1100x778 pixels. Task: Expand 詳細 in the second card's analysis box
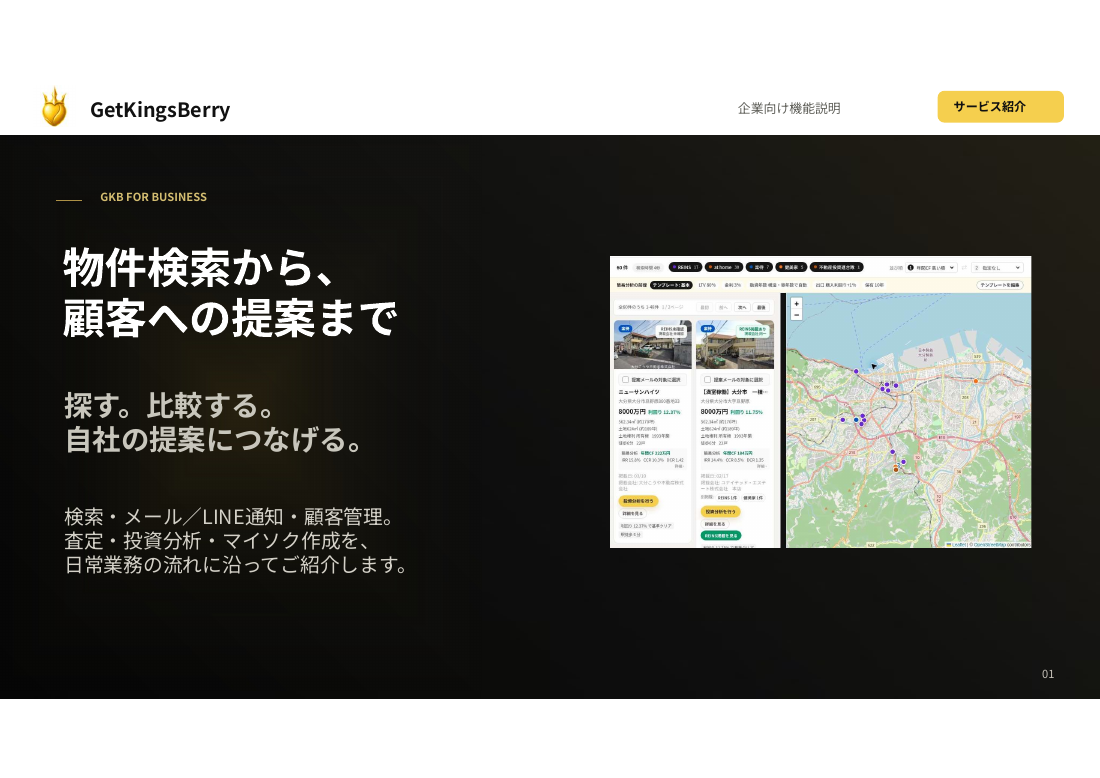click(x=762, y=467)
